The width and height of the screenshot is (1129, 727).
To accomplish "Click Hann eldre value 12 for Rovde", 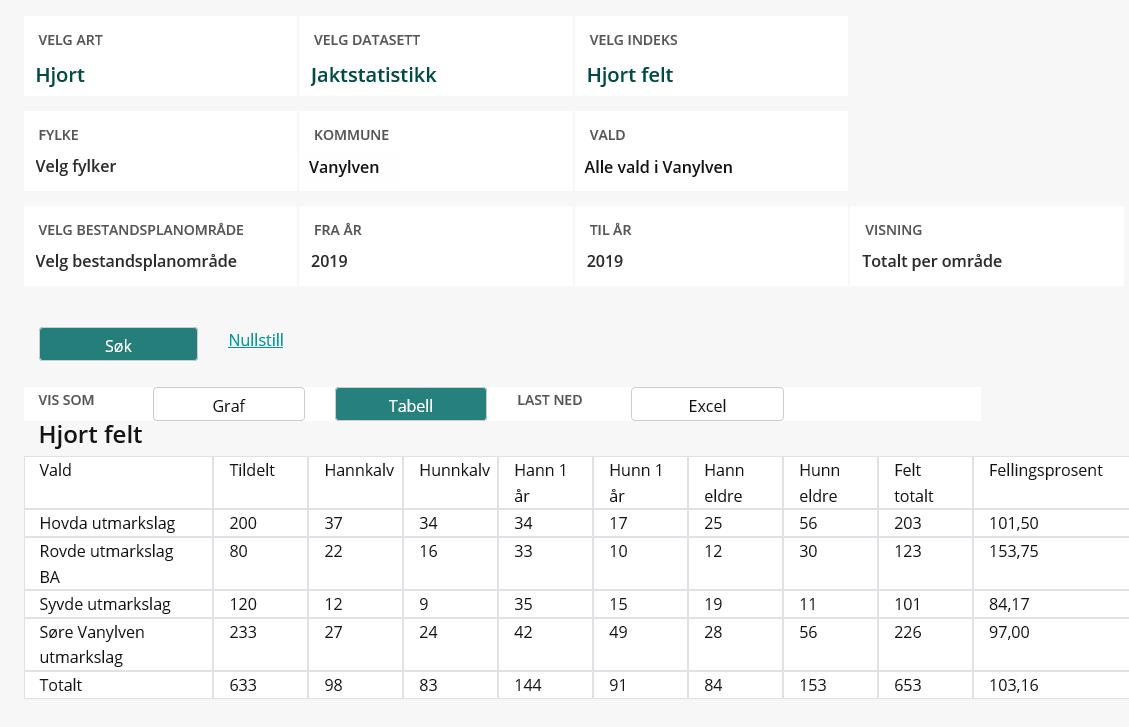I will [x=714, y=551].
